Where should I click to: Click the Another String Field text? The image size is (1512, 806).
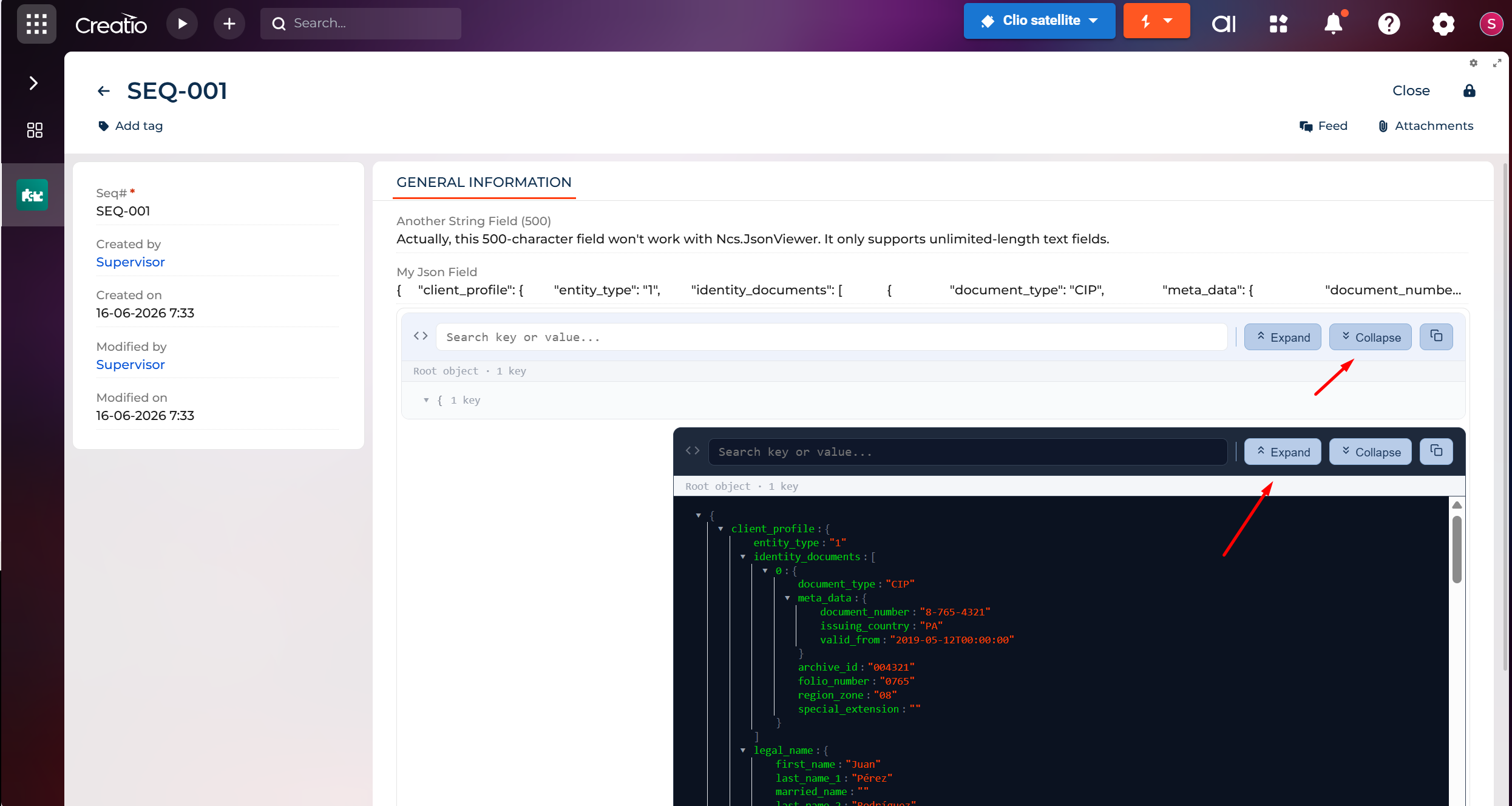753,239
